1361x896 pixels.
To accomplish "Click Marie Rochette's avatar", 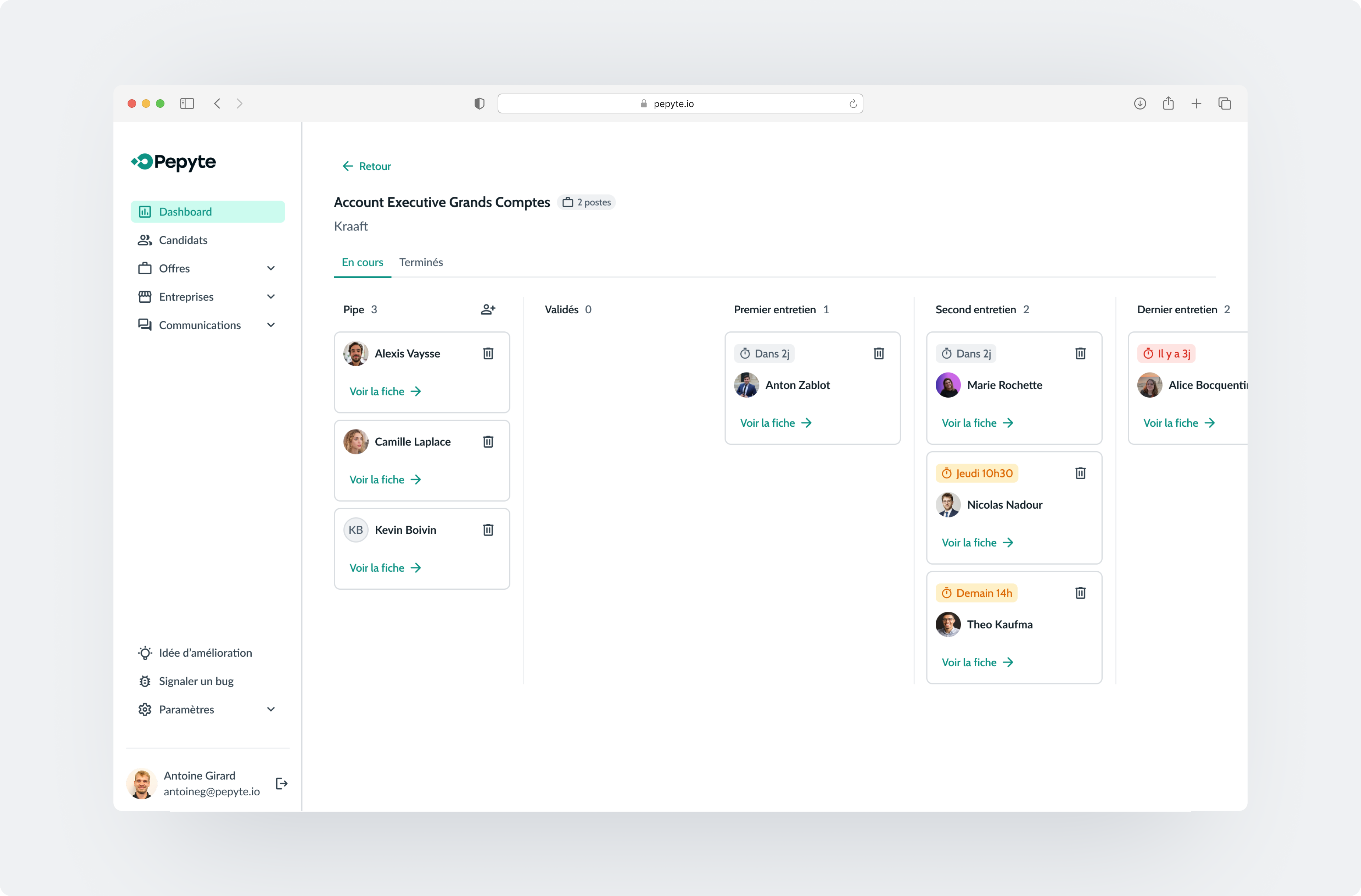I will [947, 385].
